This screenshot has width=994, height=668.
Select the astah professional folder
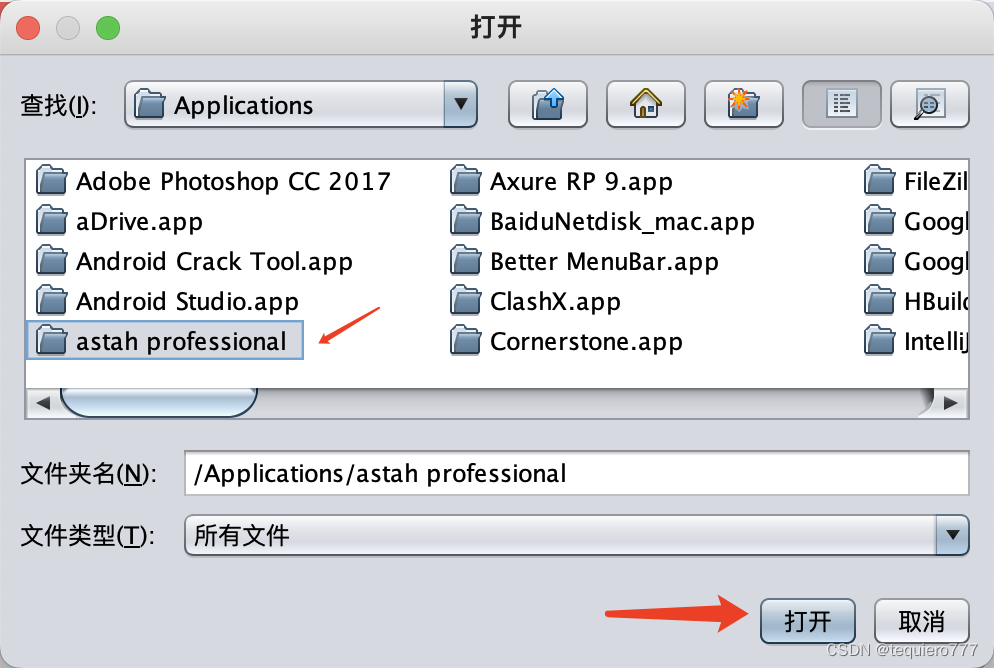pyautogui.click(x=165, y=341)
